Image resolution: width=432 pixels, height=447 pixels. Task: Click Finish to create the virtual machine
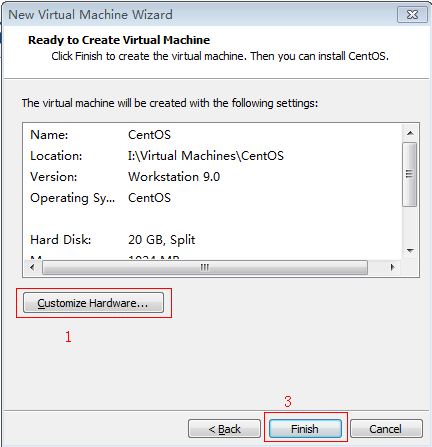(305, 428)
